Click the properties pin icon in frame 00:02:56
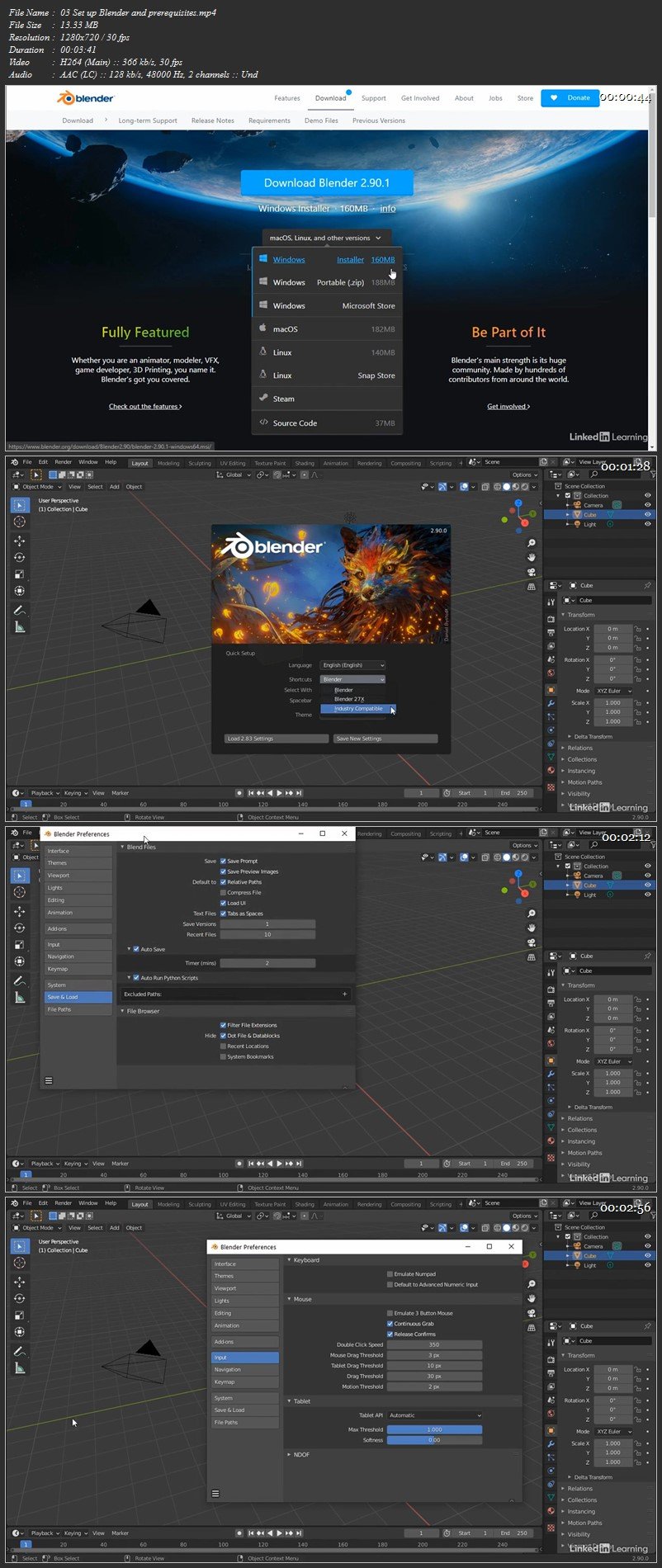The width and height of the screenshot is (662, 1568). point(647,1326)
